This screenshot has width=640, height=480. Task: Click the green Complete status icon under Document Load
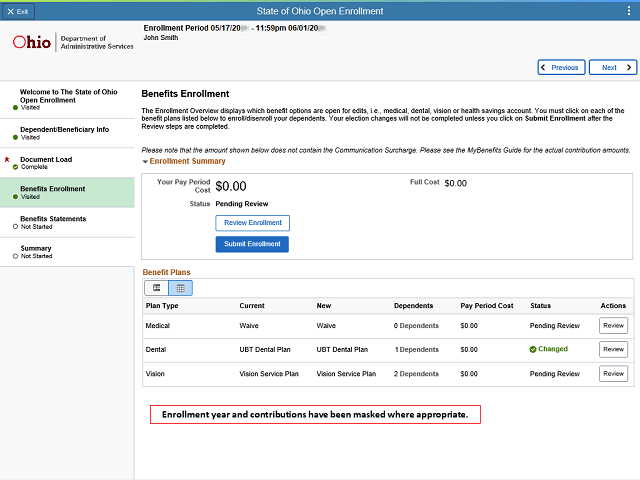click(x=15, y=167)
